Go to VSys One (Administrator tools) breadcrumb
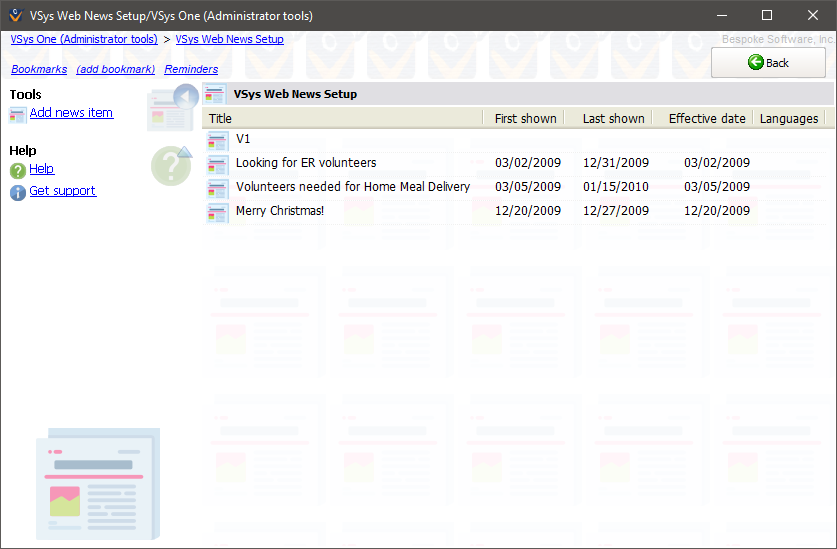 [84, 40]
